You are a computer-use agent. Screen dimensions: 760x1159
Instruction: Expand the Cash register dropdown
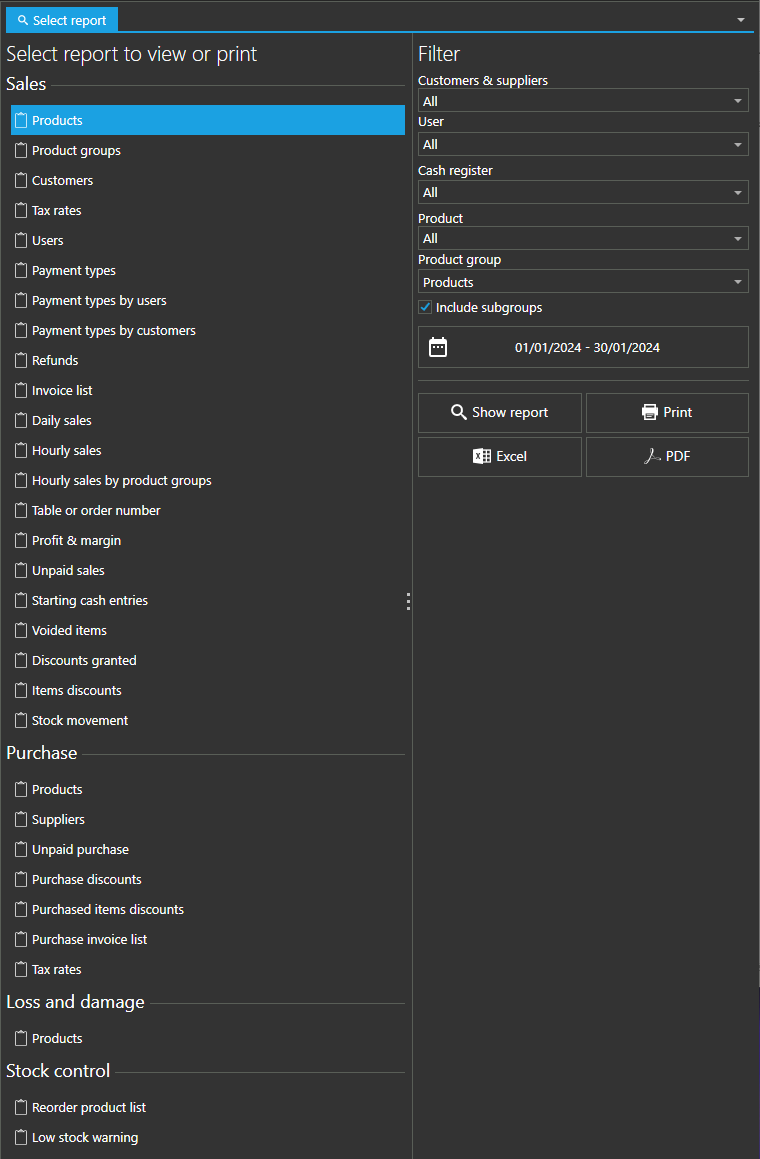738,192
